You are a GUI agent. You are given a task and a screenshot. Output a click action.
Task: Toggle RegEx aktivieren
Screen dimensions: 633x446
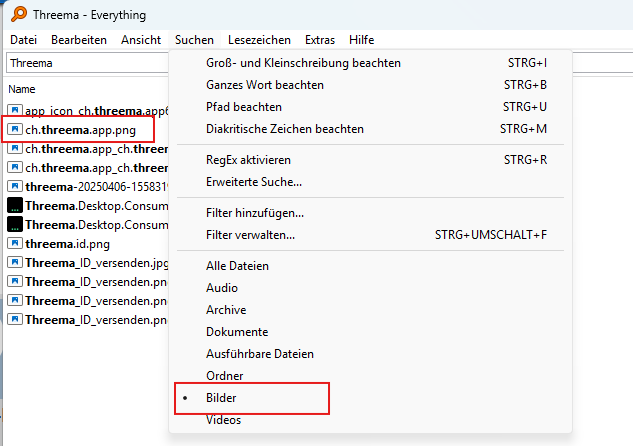(x=248, y=160)
